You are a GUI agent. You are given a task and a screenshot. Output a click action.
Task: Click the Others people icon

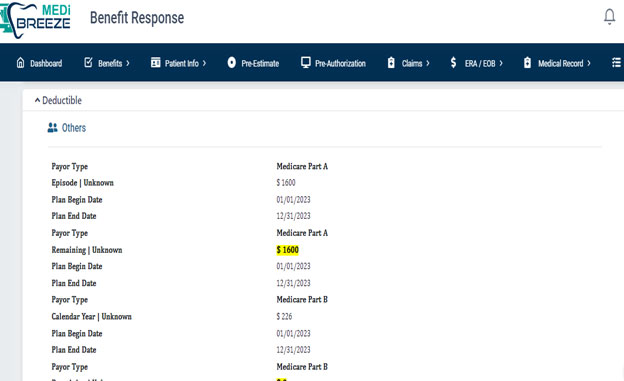53,128
